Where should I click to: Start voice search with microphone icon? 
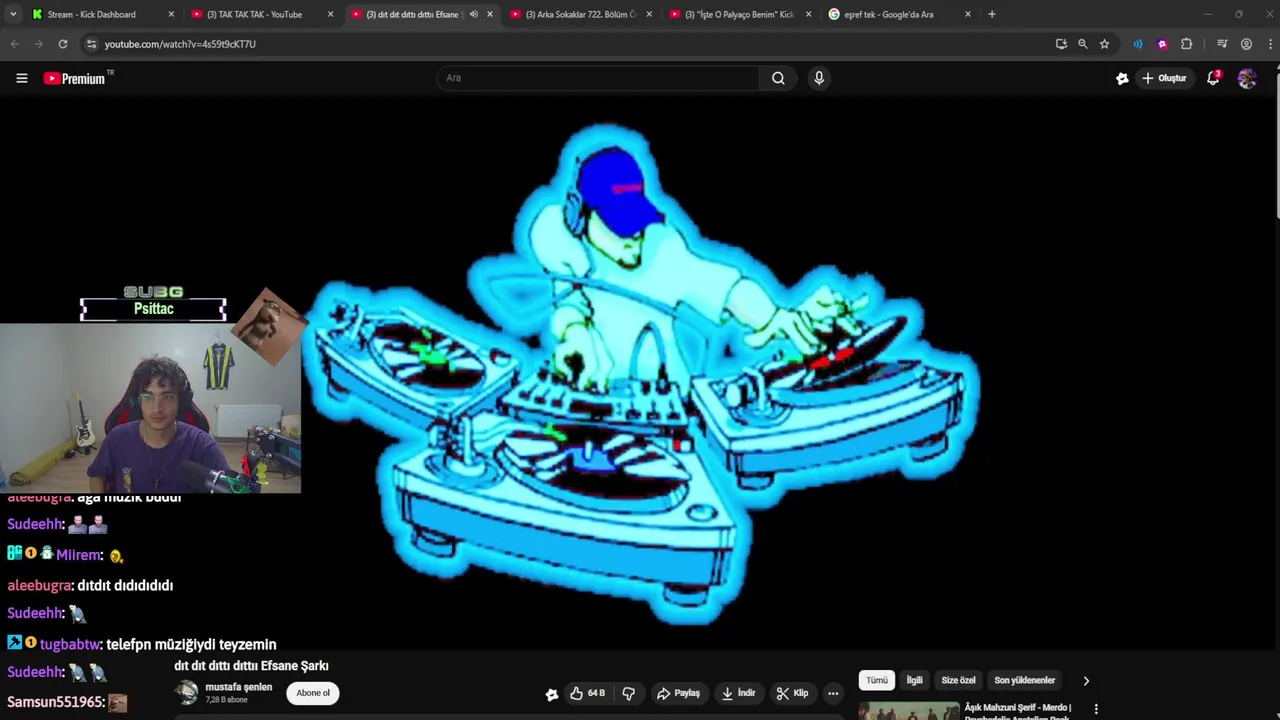(x=819, y=78)
